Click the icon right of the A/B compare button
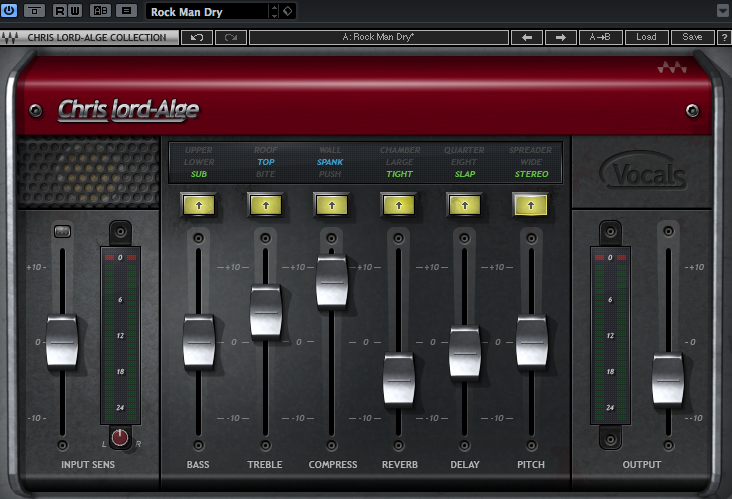 [127, 10]
